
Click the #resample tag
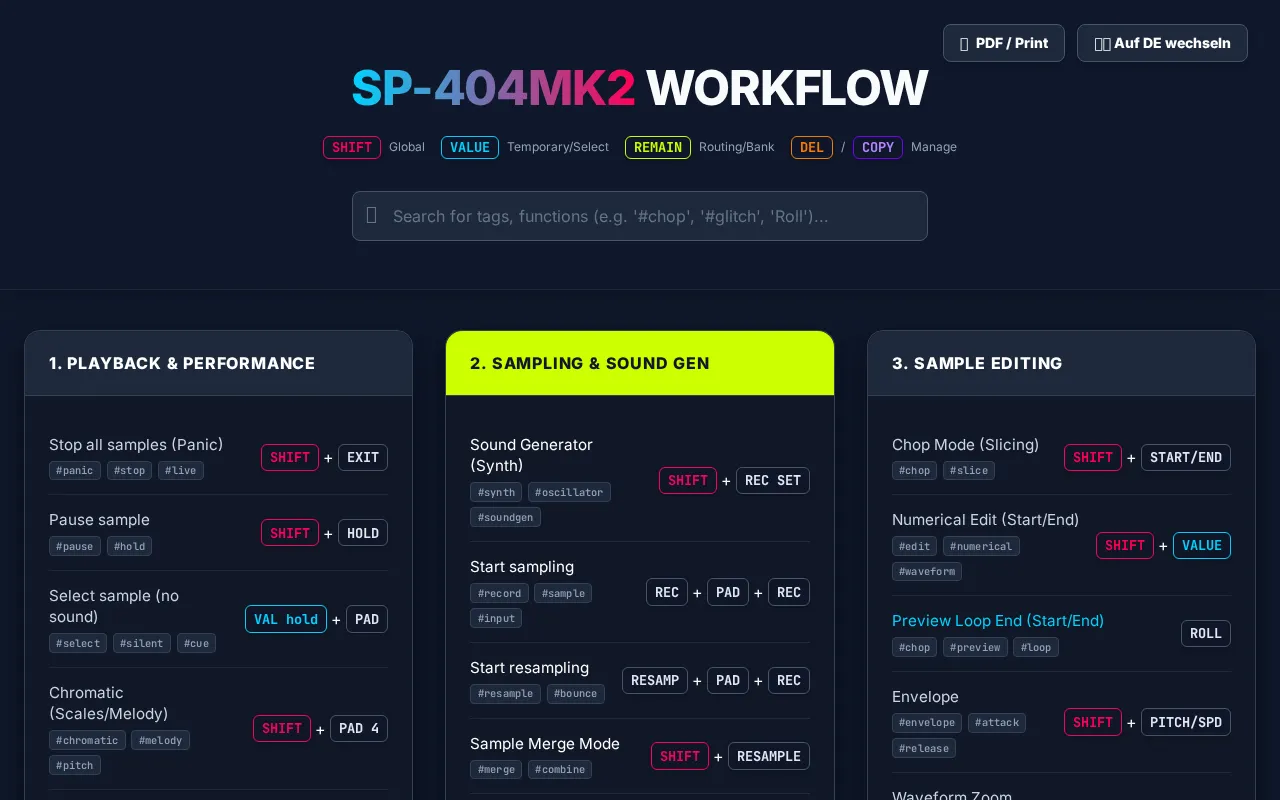coord(505,694)
